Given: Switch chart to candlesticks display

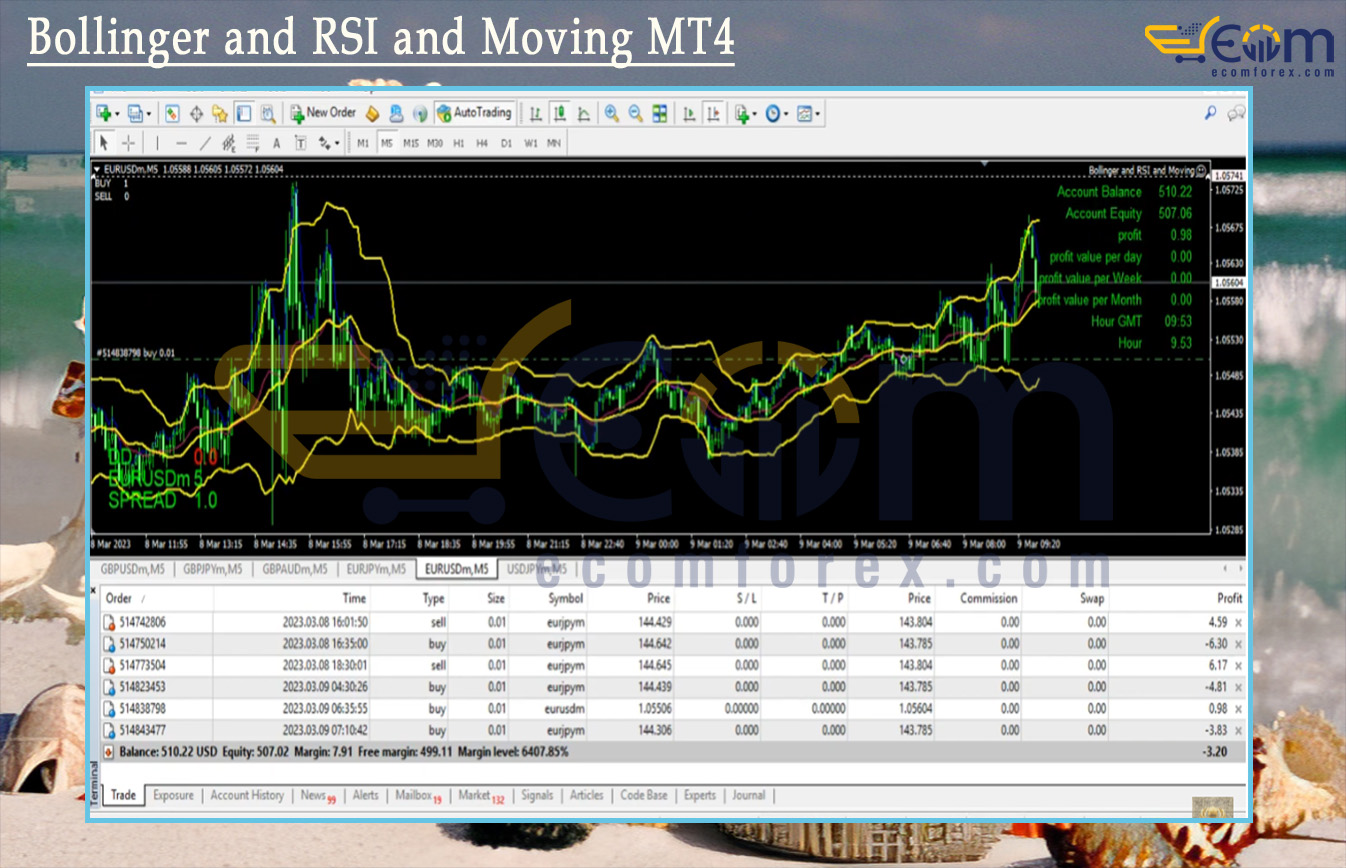Looking at the screenshot, I should click(x=560, y=114).
